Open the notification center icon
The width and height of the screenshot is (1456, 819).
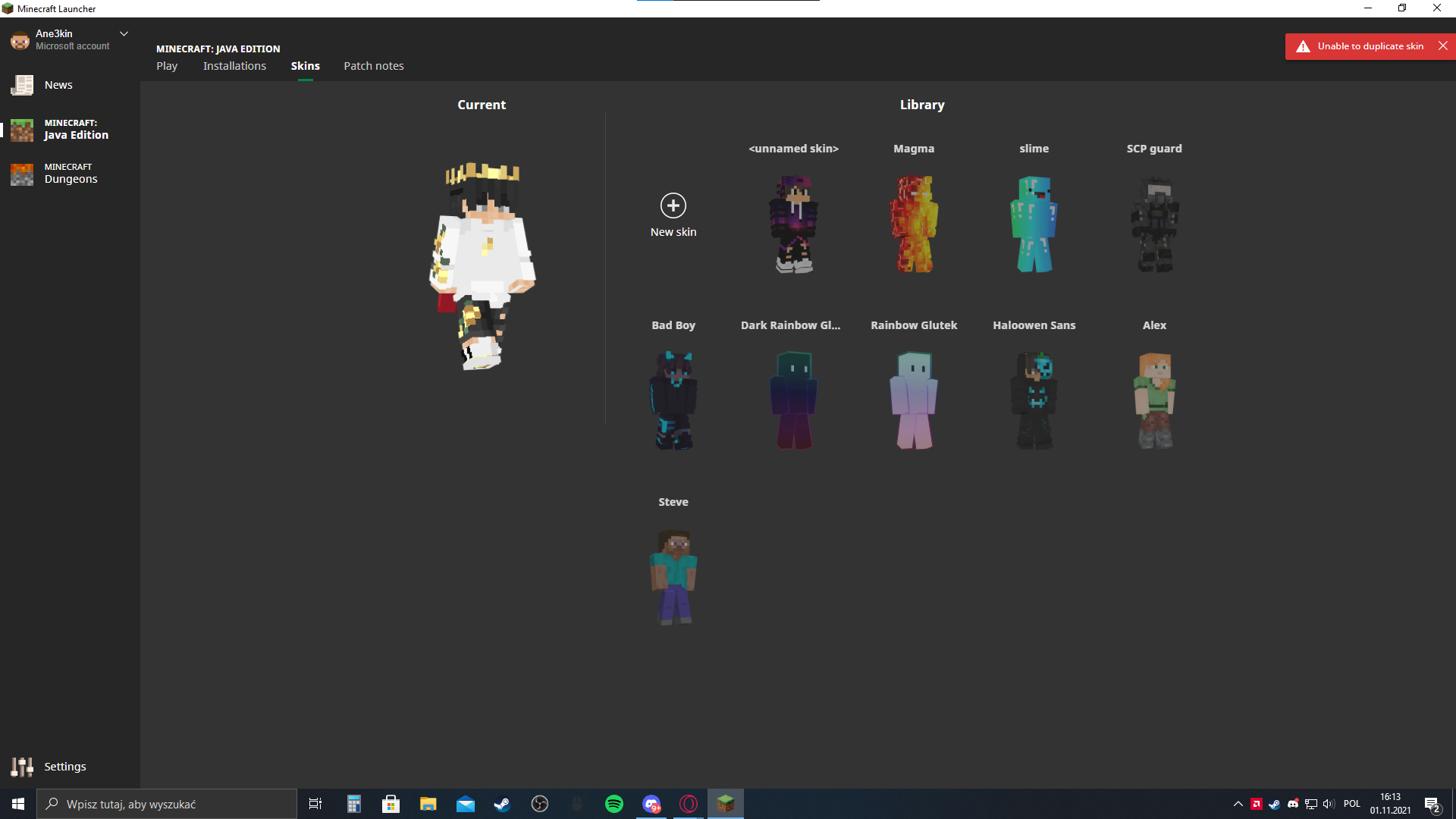(1432, 804)
